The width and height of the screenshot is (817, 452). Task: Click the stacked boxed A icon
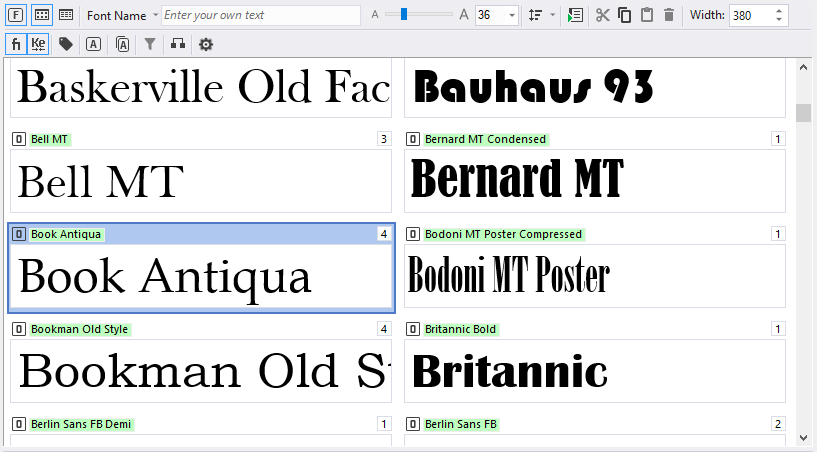point(122,44)
